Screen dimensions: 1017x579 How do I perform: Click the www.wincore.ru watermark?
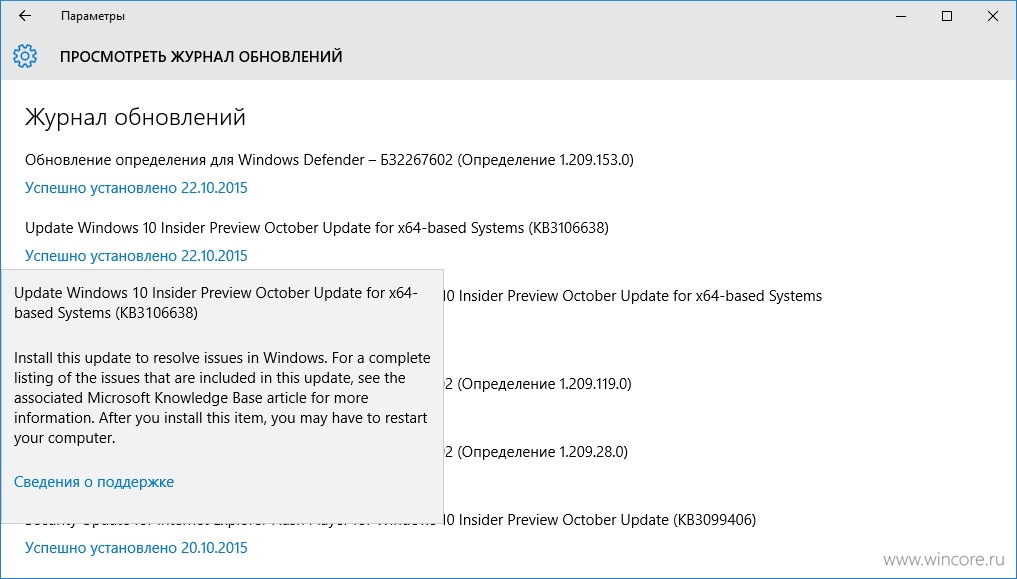coord(944,559)
